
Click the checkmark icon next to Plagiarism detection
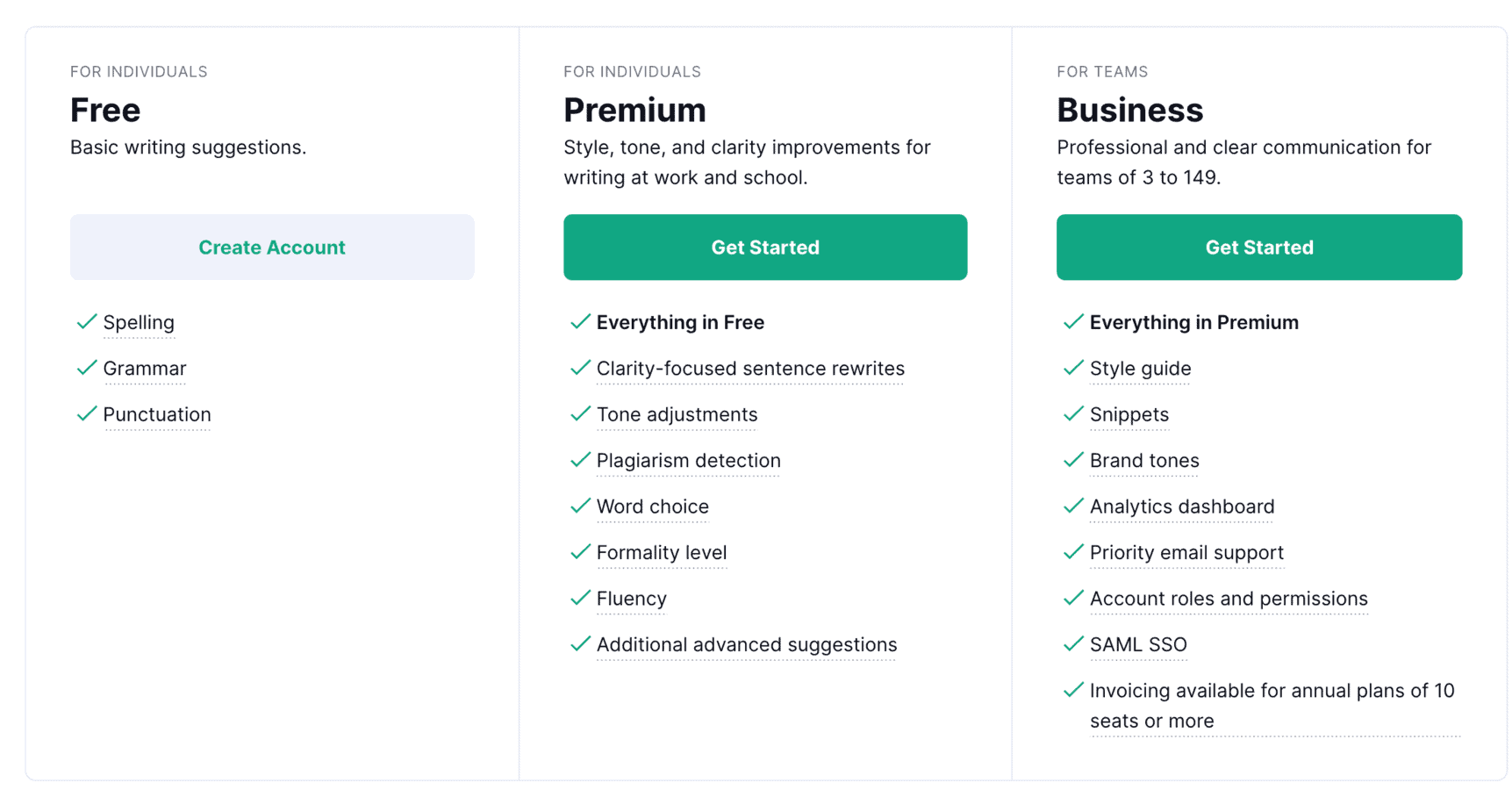[579, 460]
